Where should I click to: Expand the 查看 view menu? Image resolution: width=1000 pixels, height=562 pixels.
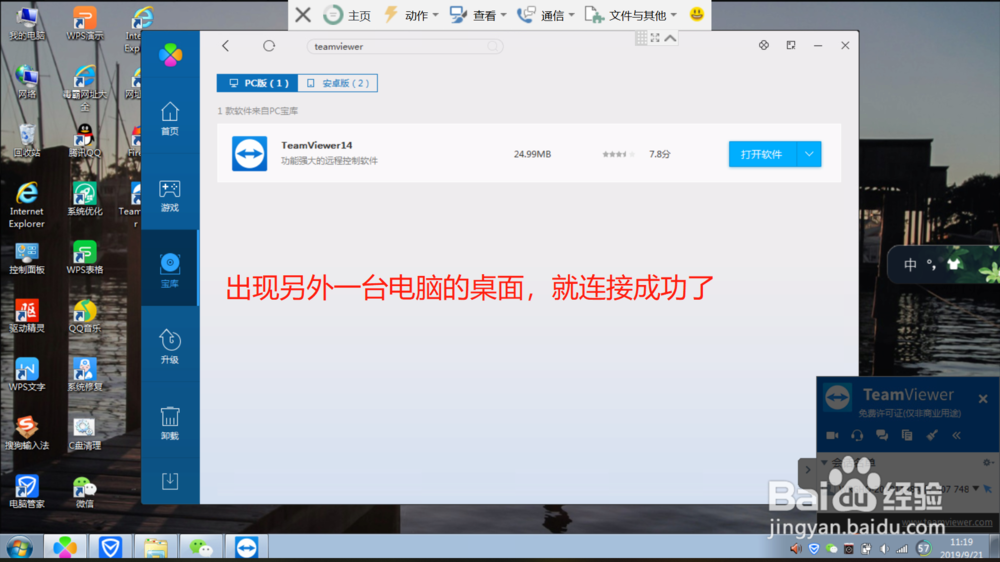click(478, 15)
